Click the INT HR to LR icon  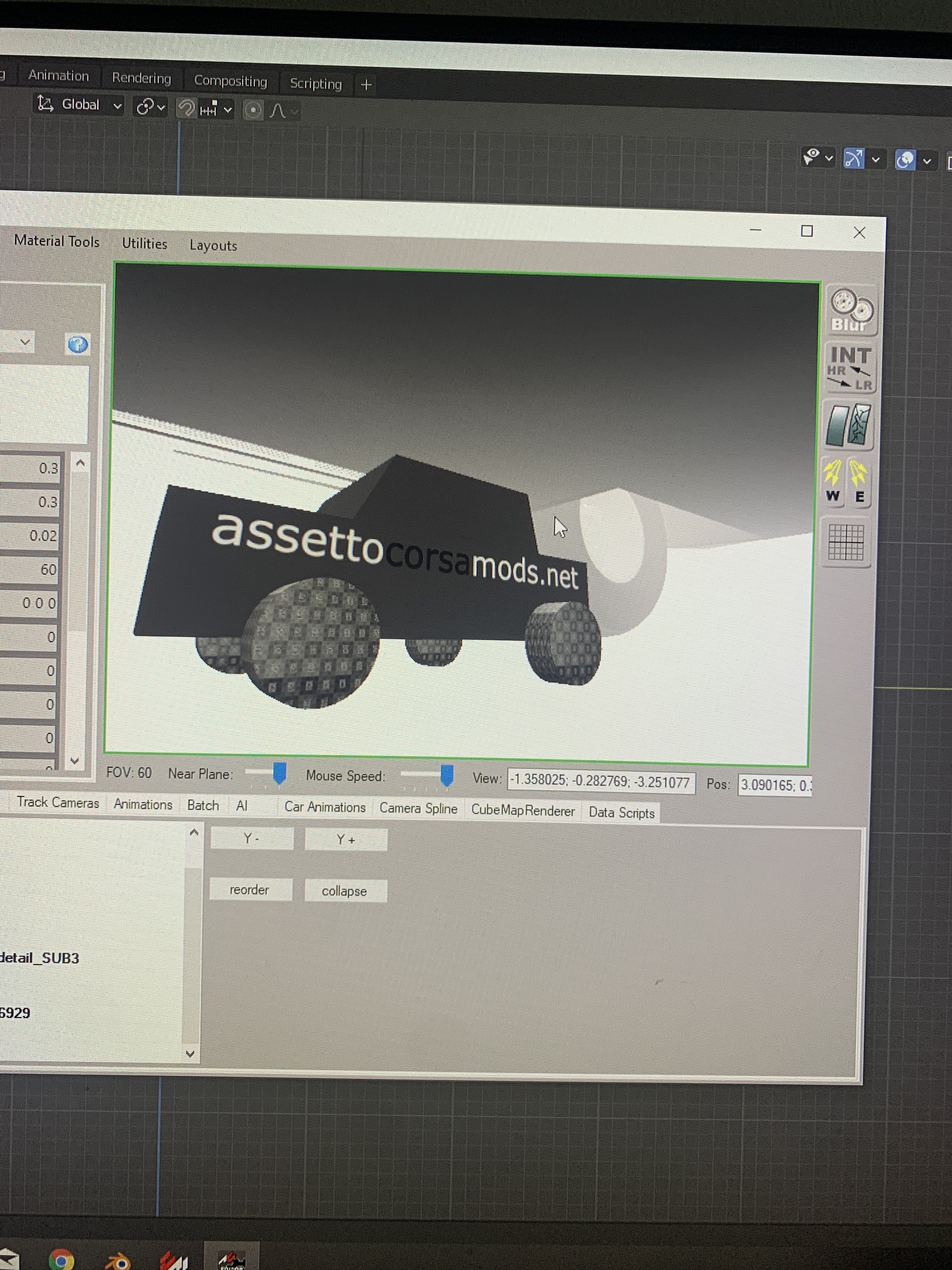click(x=850, y=369)
